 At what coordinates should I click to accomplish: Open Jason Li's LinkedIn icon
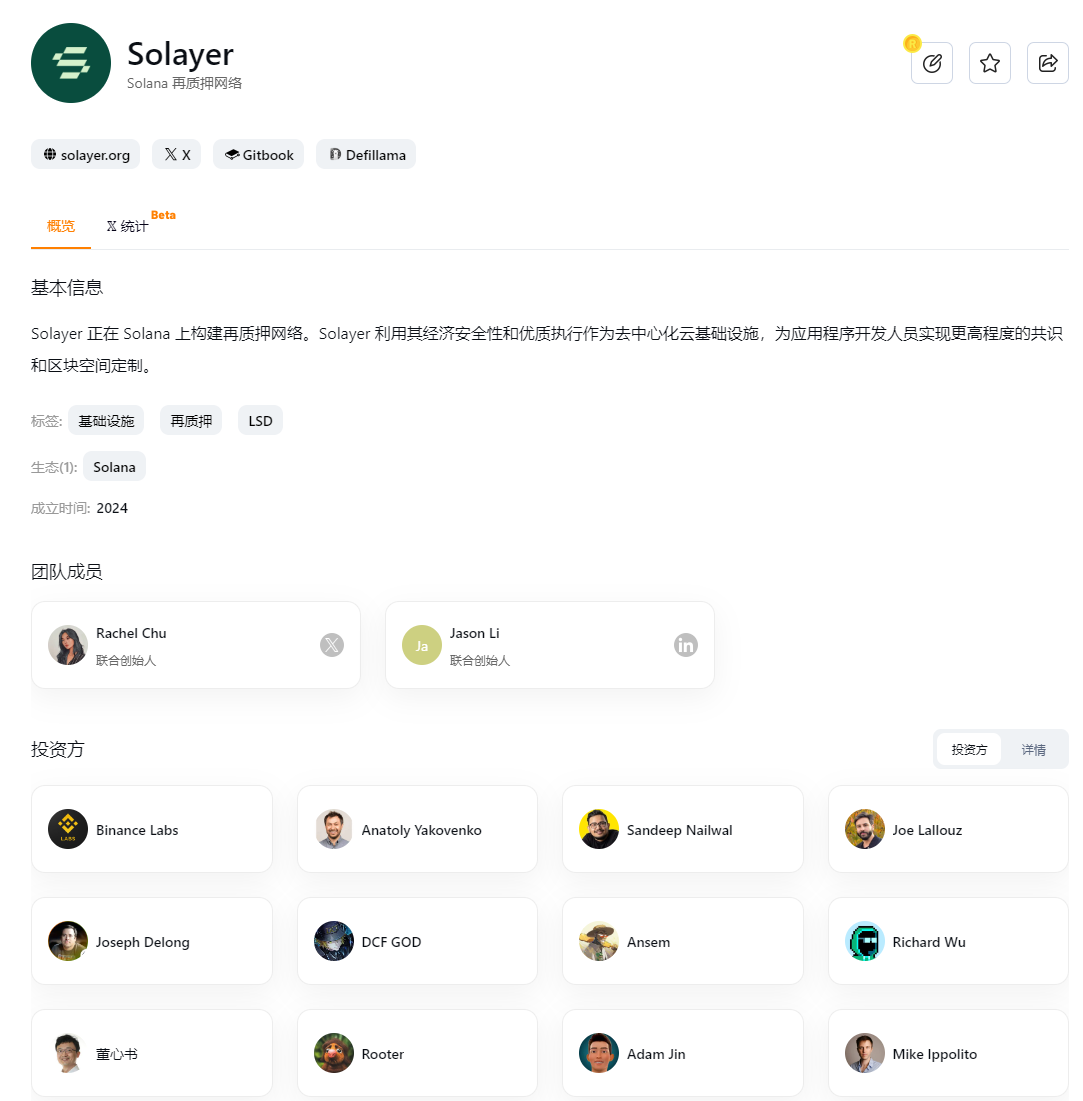(x=685, y=645)
